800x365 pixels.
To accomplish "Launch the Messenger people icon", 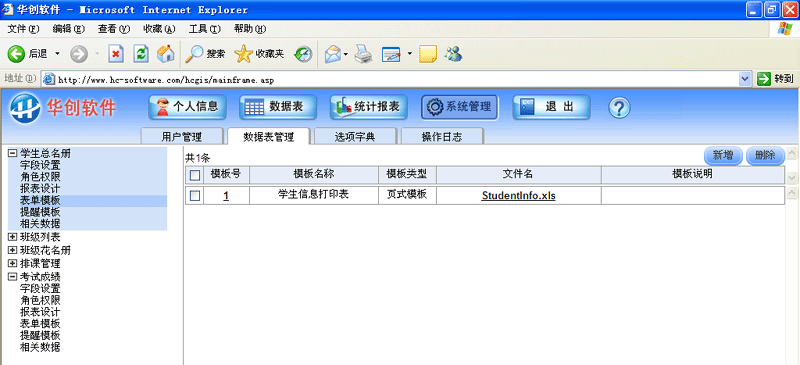I will click(x=453, y=54).
